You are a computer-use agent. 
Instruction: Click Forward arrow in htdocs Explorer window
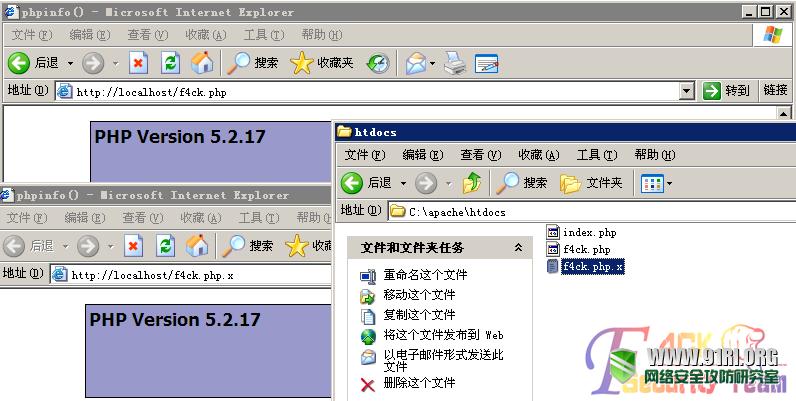(426, 183)
